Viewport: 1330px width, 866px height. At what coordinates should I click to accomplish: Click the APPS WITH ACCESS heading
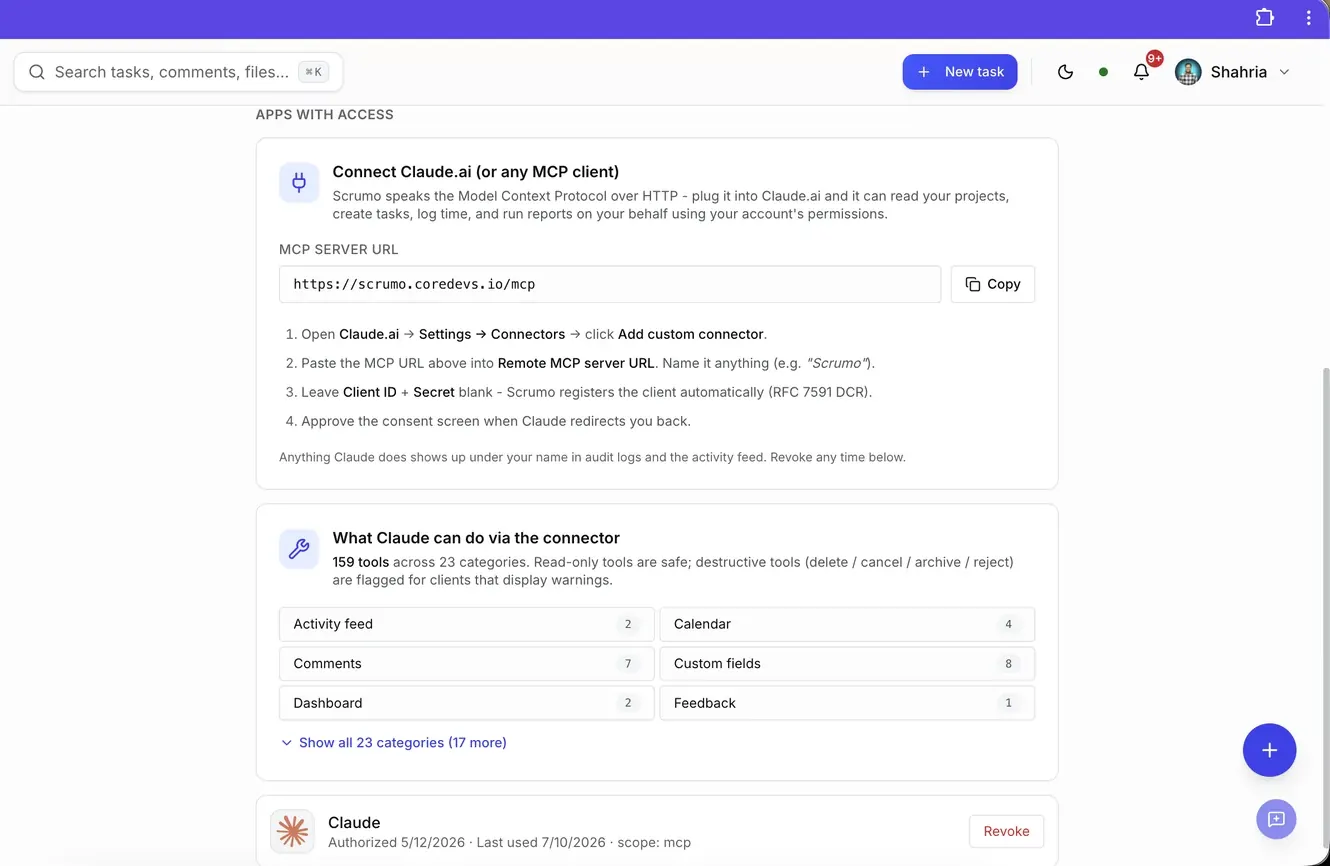coord(324,114)
